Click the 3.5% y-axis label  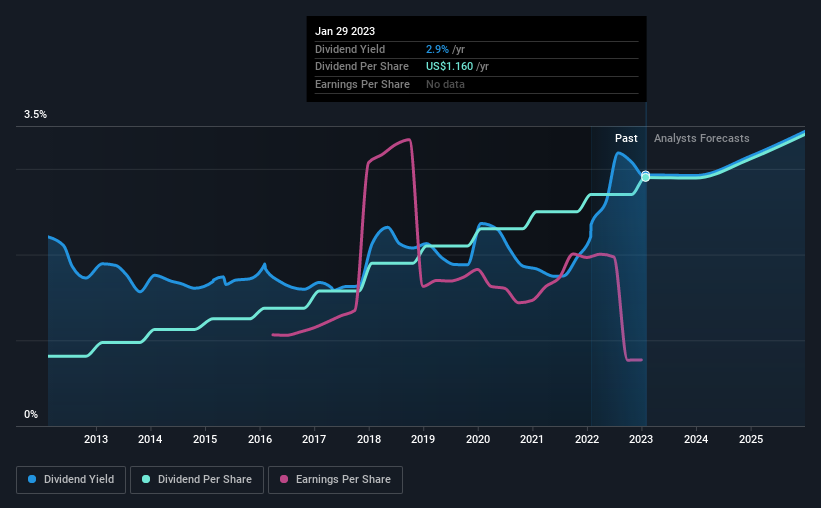pos(35,114)
